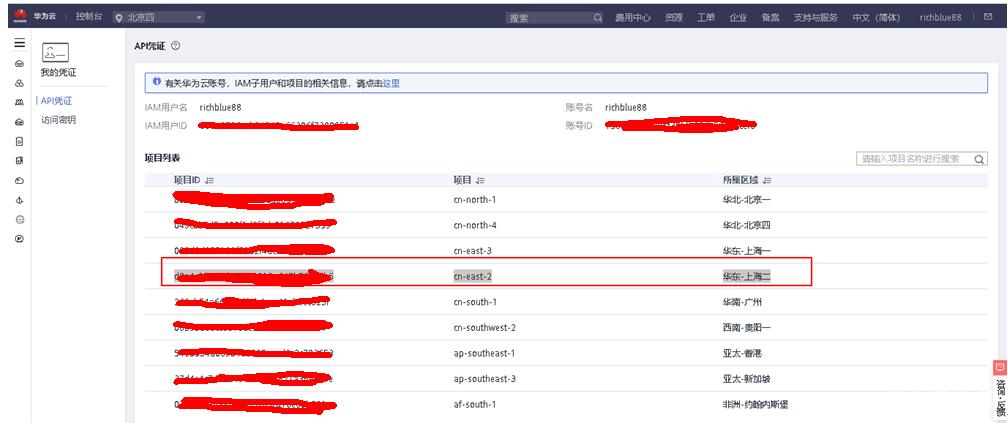Click the seventh sidebar cloud icon
Viewport: 1008px width, 423px height.
click(x=19, y=181)
